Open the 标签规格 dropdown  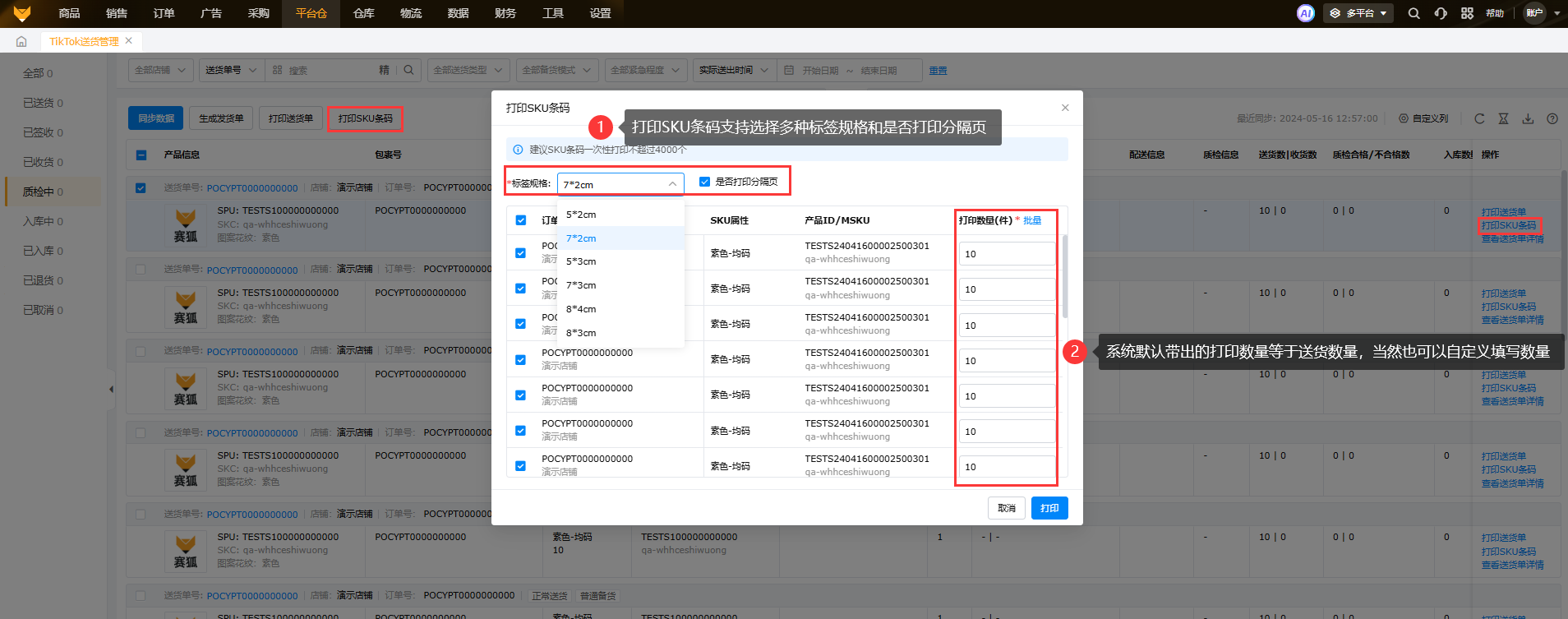click(x=620, y=184)
